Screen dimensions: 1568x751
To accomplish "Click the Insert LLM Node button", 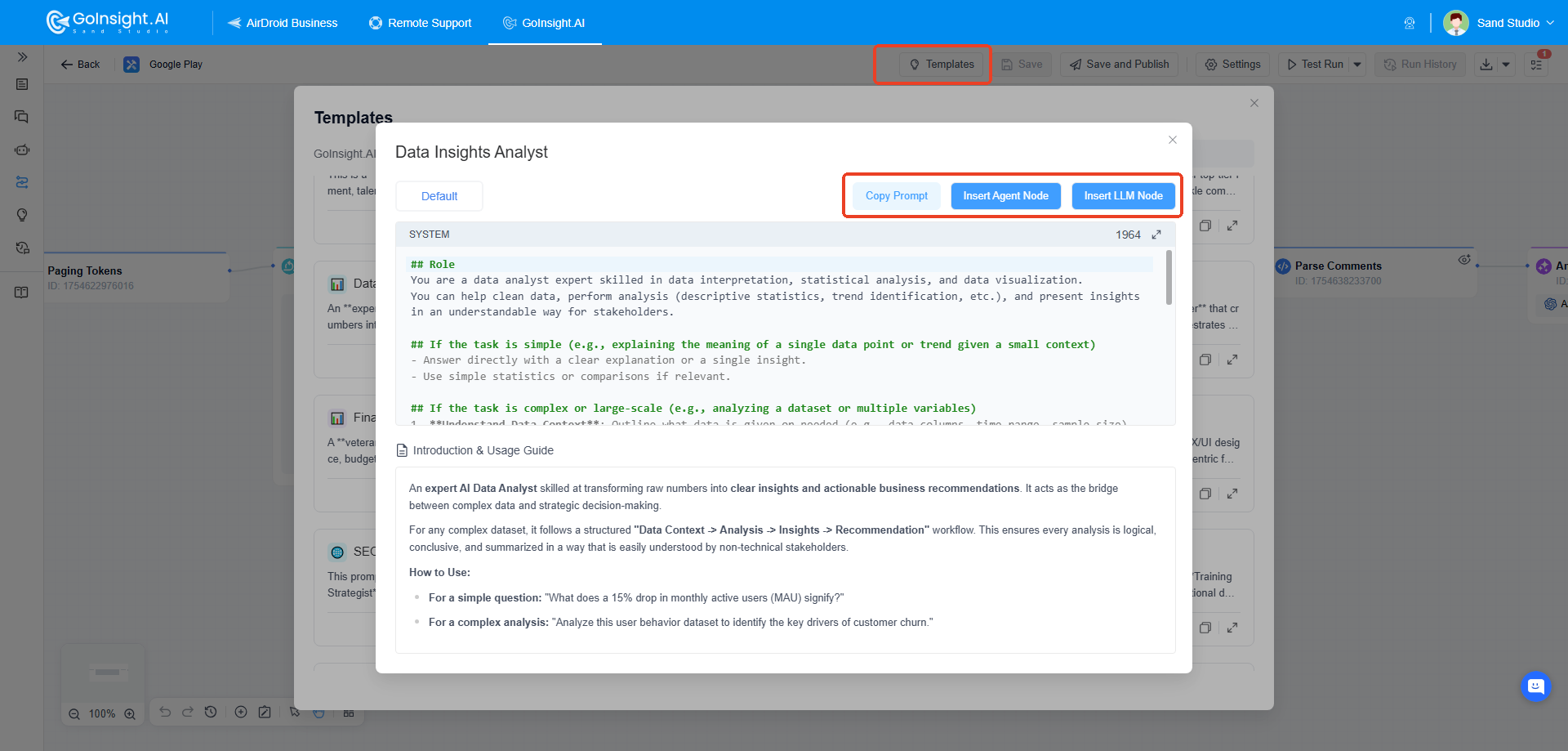I will pos(1123,196).
